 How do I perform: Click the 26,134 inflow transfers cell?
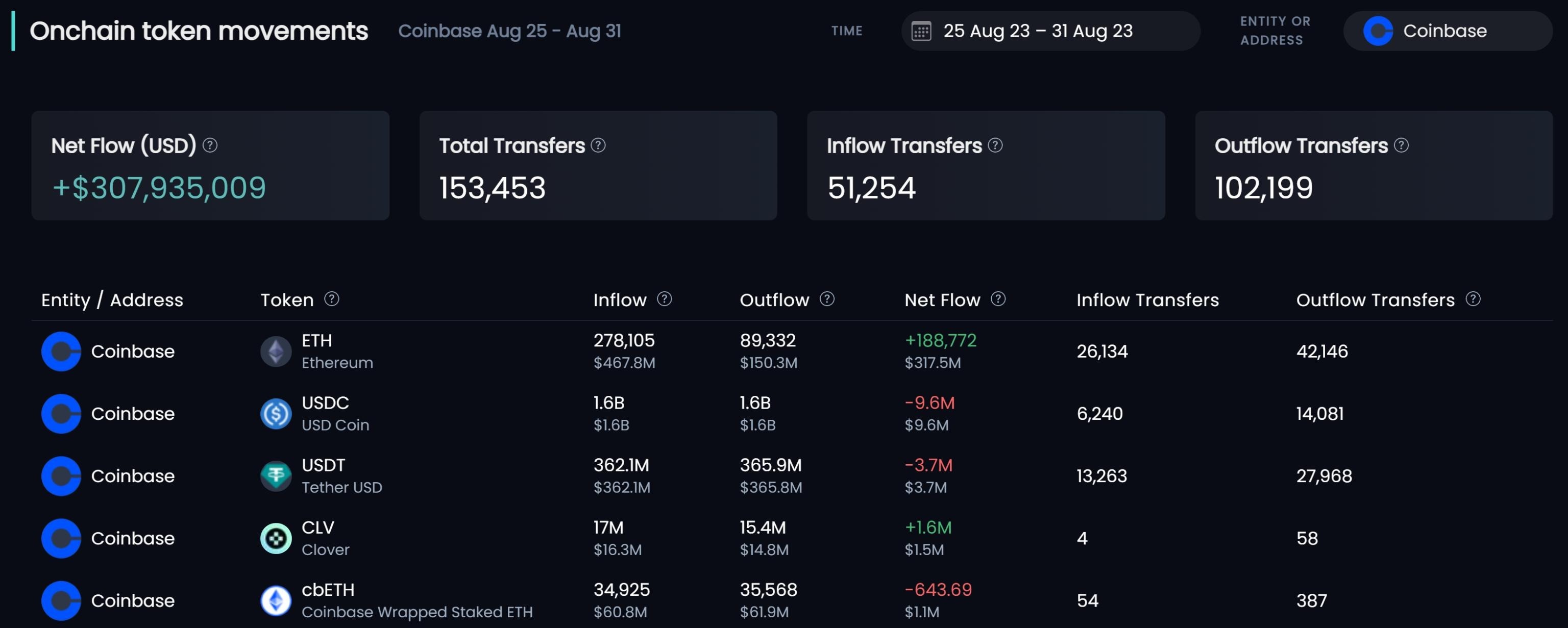coord(1102,351)
